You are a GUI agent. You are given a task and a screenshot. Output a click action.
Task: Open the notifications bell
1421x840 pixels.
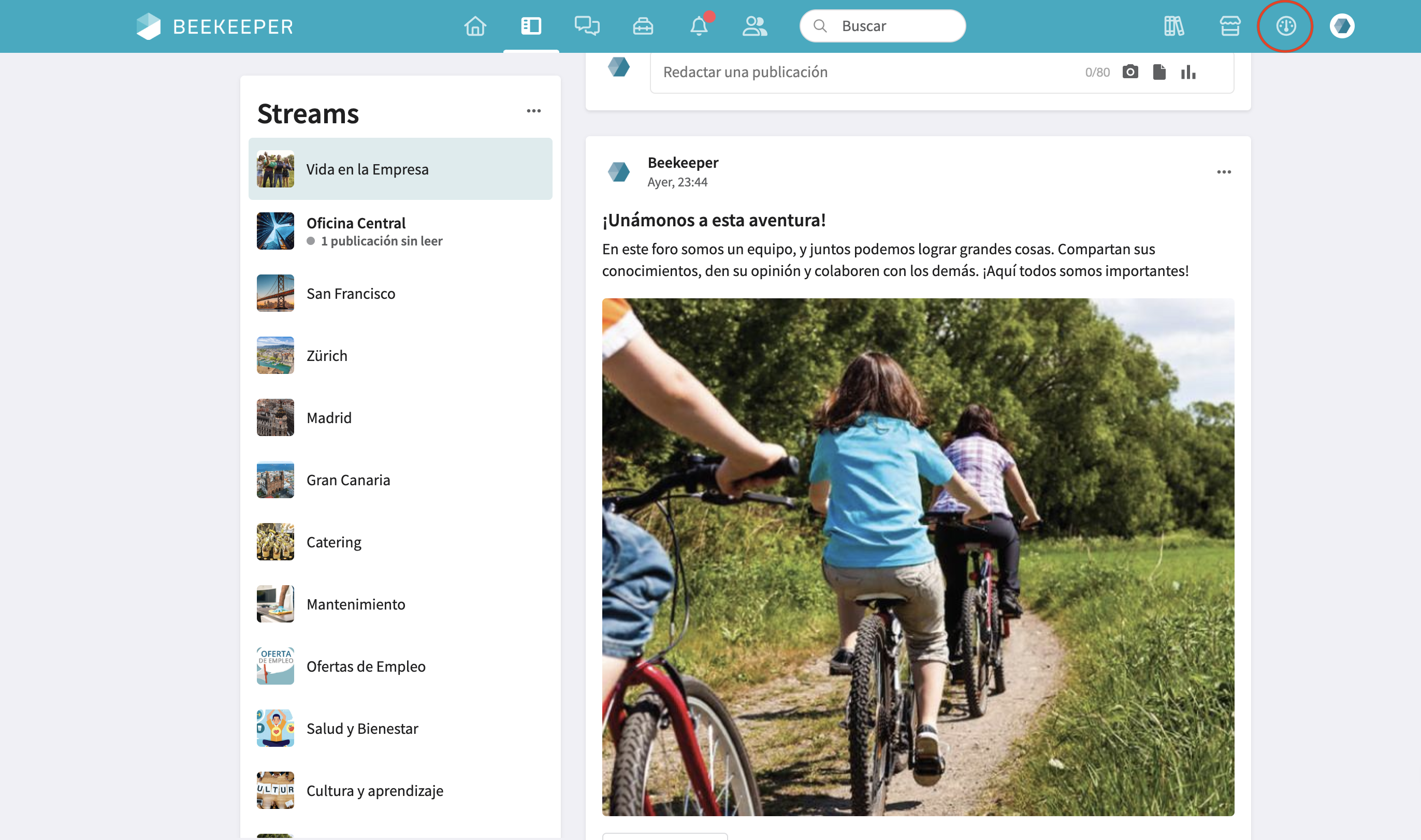(699, 26)
